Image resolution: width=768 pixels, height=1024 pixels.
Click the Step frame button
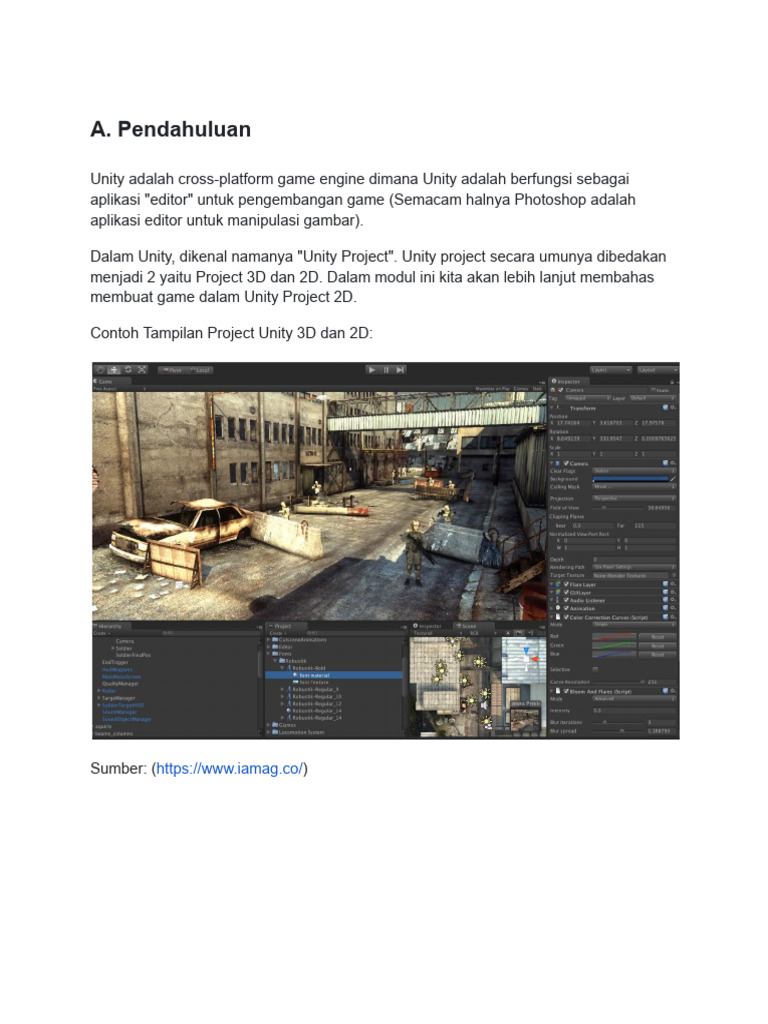click(x=400, y=370)
